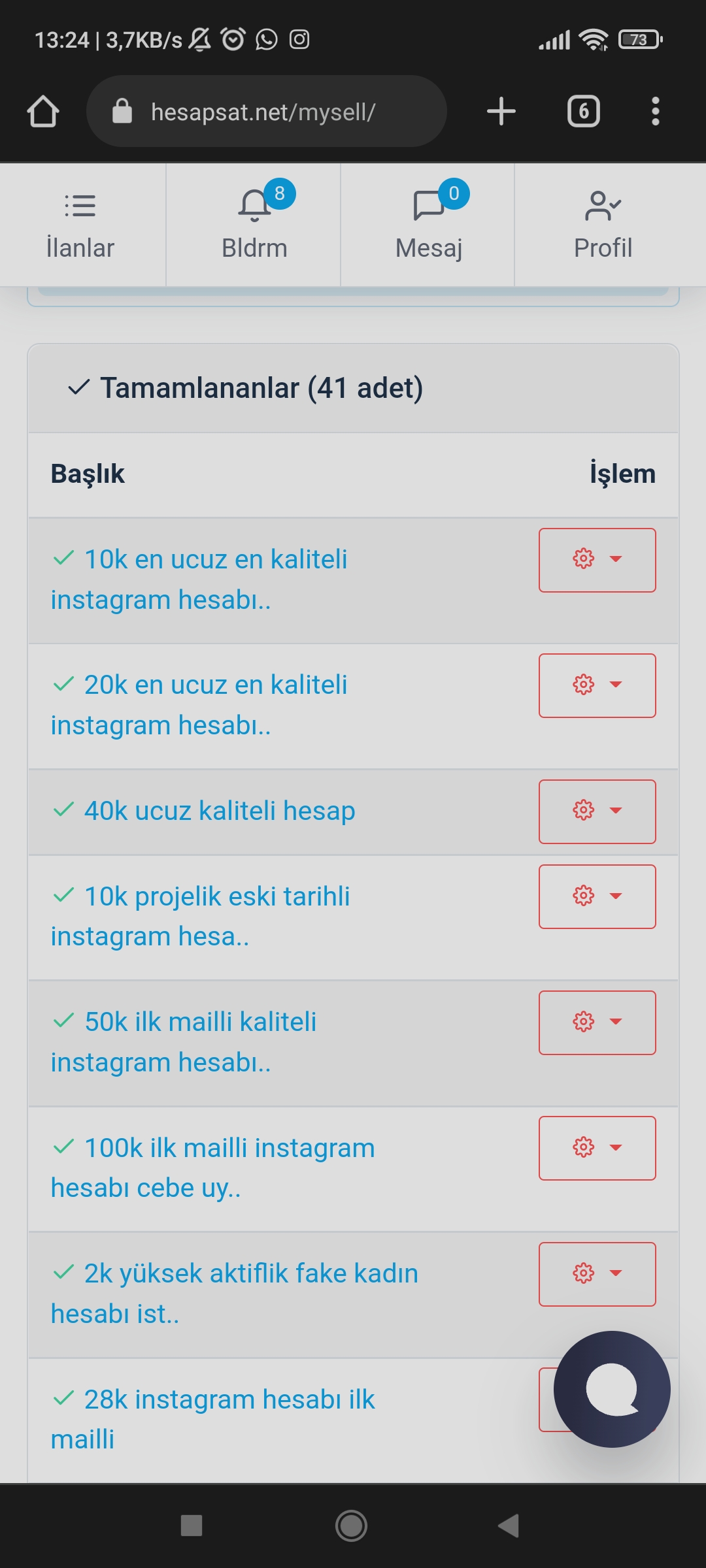Screen dimensions: 706x1568
Task: Tap the Android back navigation button
Action: click(x=509, y=1526)
